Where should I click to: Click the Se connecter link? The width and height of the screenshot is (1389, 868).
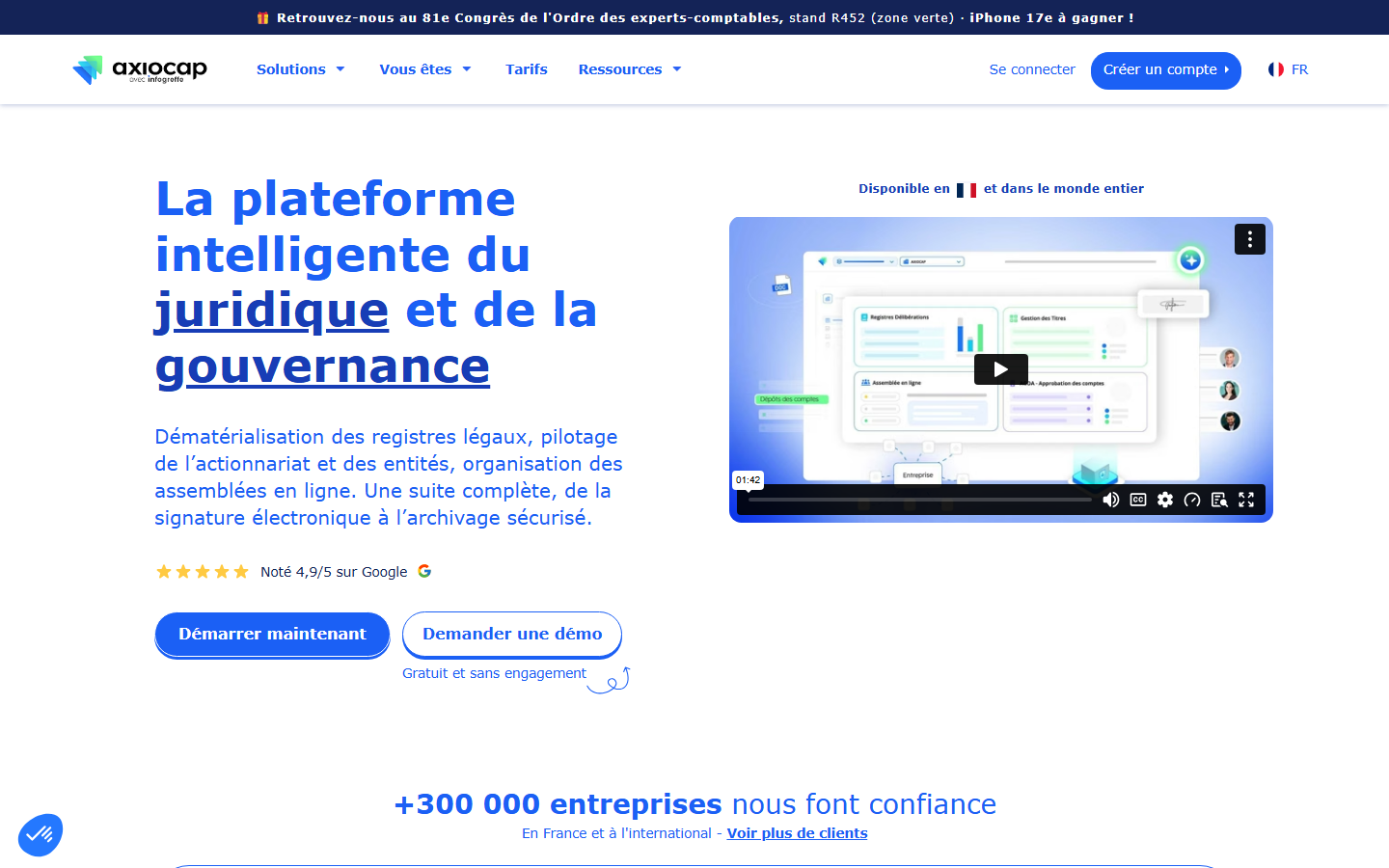coord(1032,69)
